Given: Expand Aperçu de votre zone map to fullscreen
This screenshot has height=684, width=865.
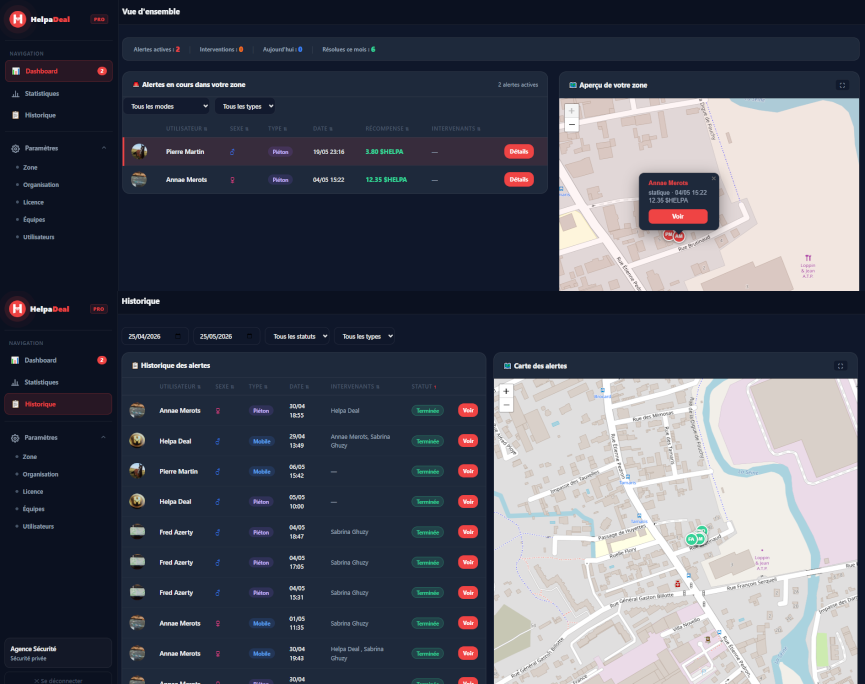Looking at the screenshot, I should tap(842, 85).
